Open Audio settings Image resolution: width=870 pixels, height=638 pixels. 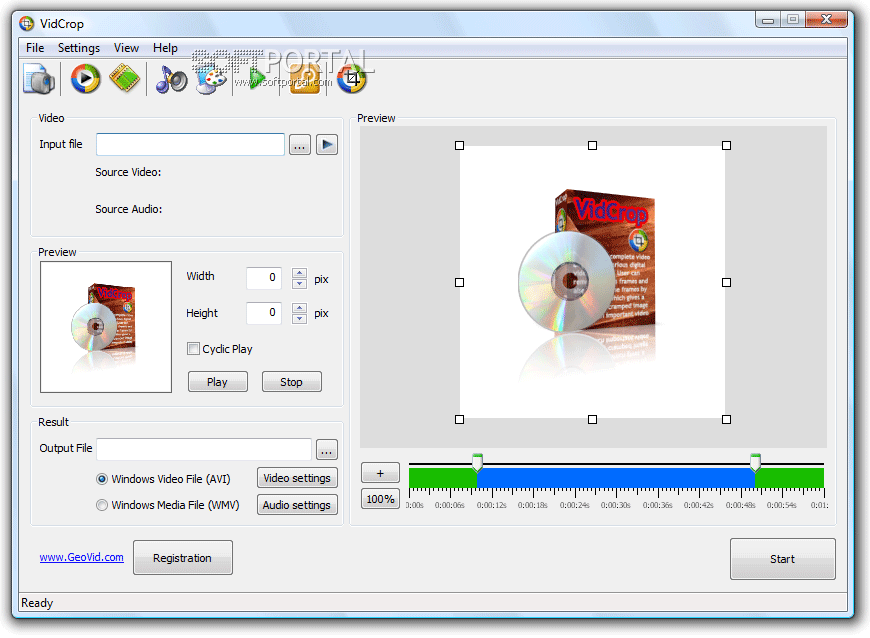pyautogui.click(x=297, y=505)
